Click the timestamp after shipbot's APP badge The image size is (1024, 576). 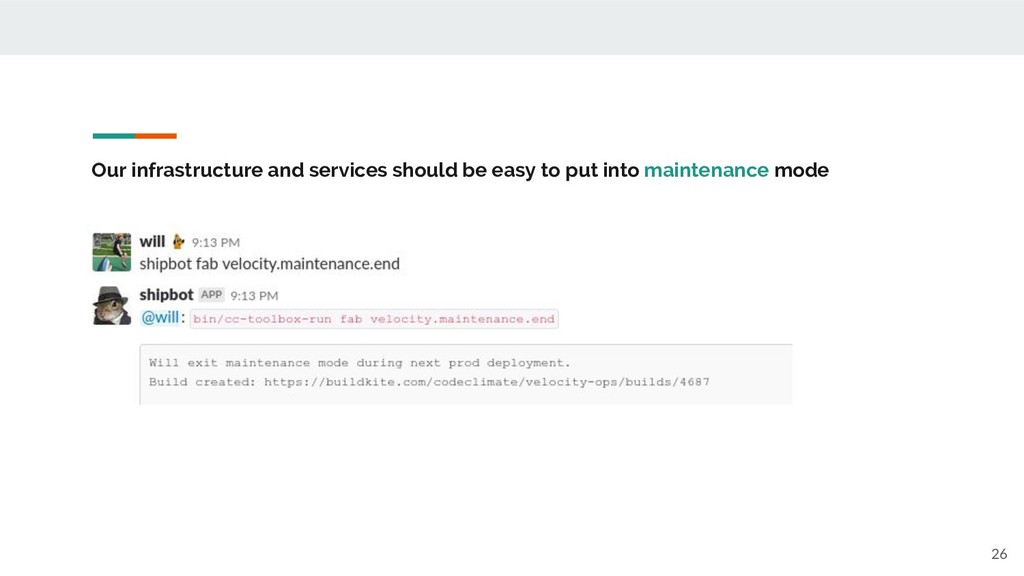pos(254,296)
